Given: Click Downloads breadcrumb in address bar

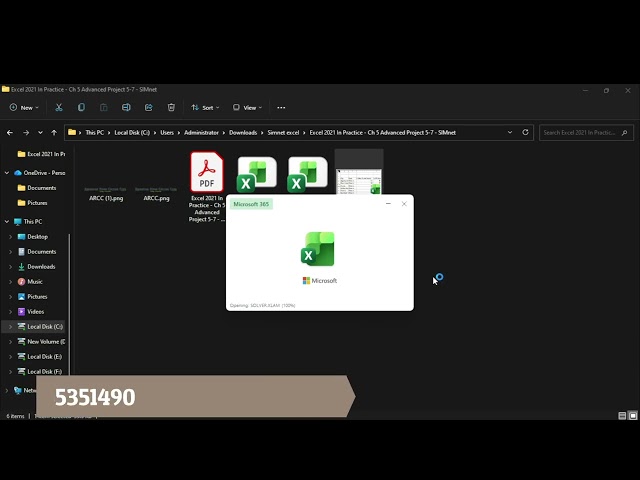Looking at the screenshot, I should 243,133.
